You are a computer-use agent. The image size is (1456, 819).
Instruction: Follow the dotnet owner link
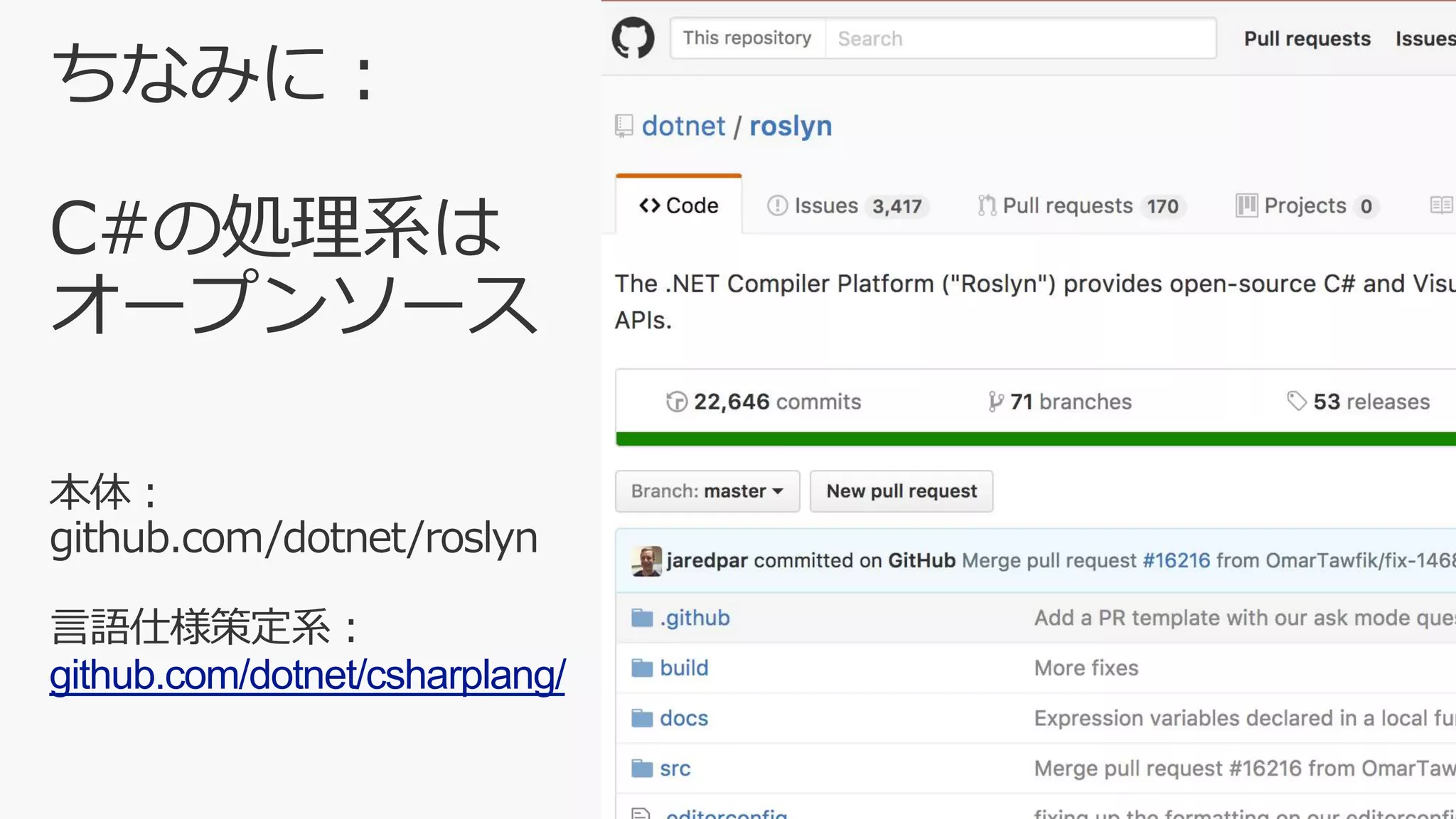point(683,126)
